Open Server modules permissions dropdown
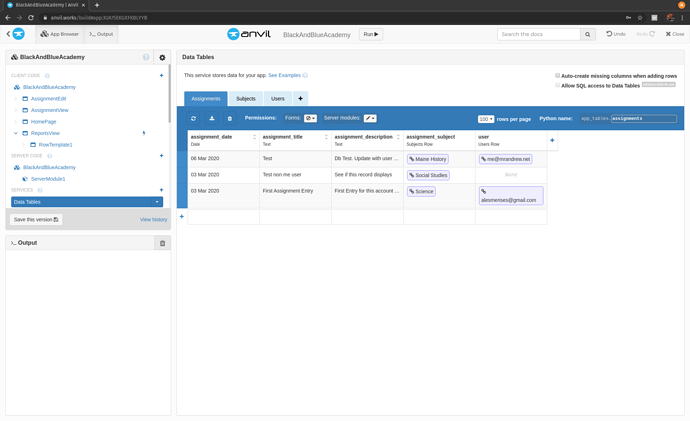This screenshot has height=421, width=690. (370, 118)
